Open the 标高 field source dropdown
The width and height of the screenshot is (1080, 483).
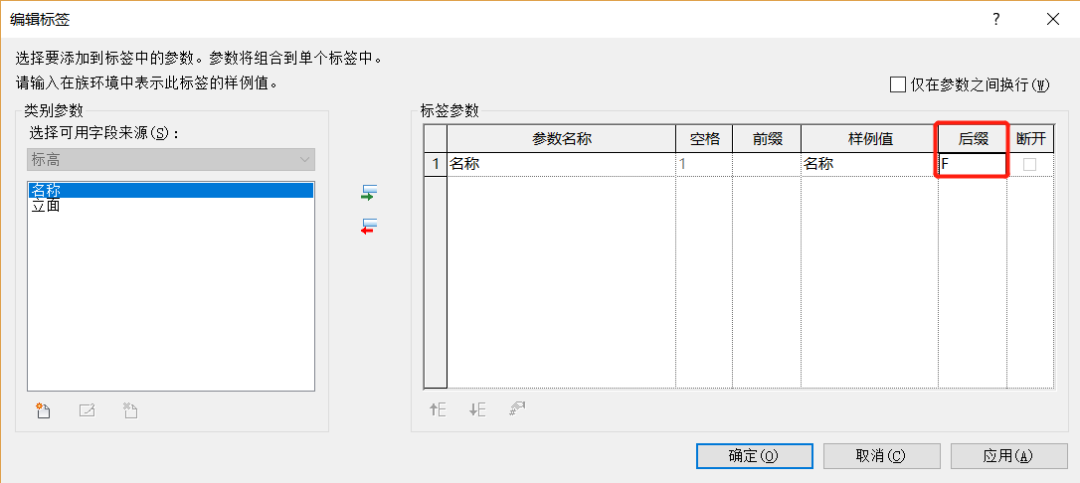pos(171,159)
